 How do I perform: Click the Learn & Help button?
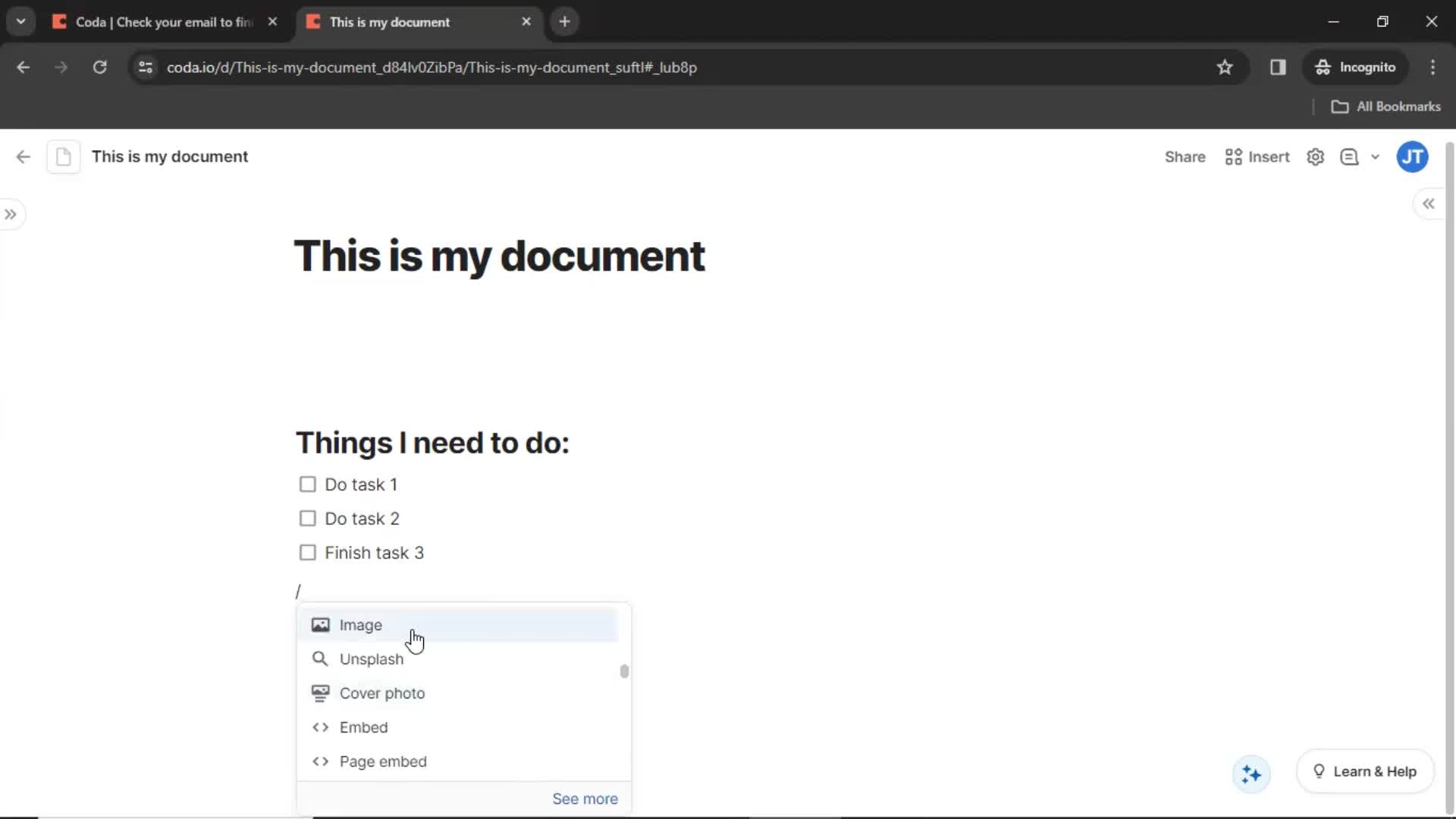tap(1365, 771)
